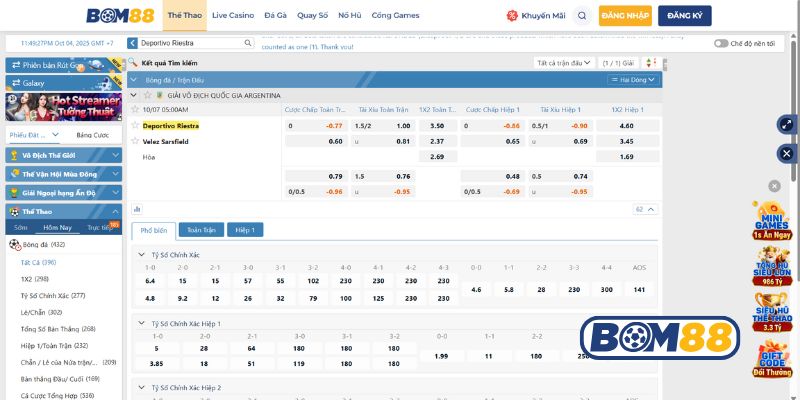
Task: Click the Deportivo Riestra search input field
Action: click(x=188, y=43)
